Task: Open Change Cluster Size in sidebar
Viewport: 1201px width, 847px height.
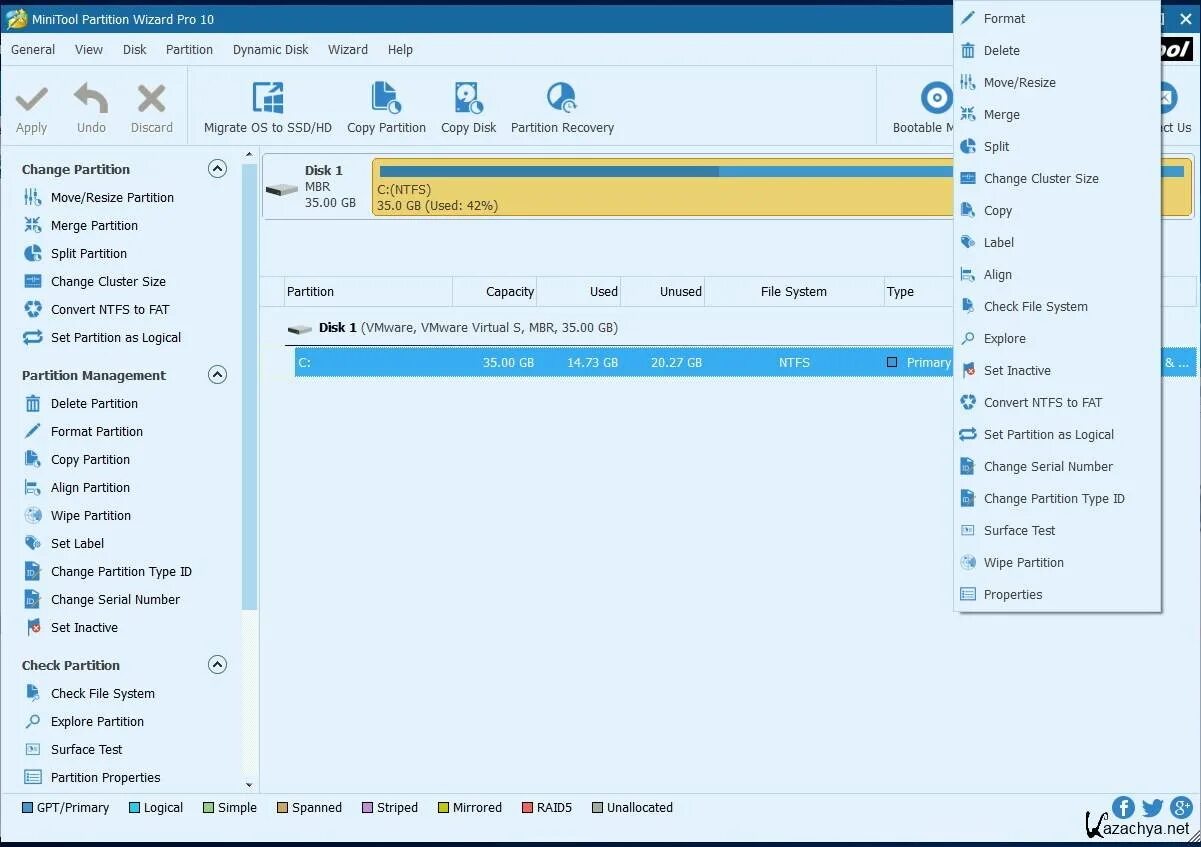Action: click(x=108, y=282)
